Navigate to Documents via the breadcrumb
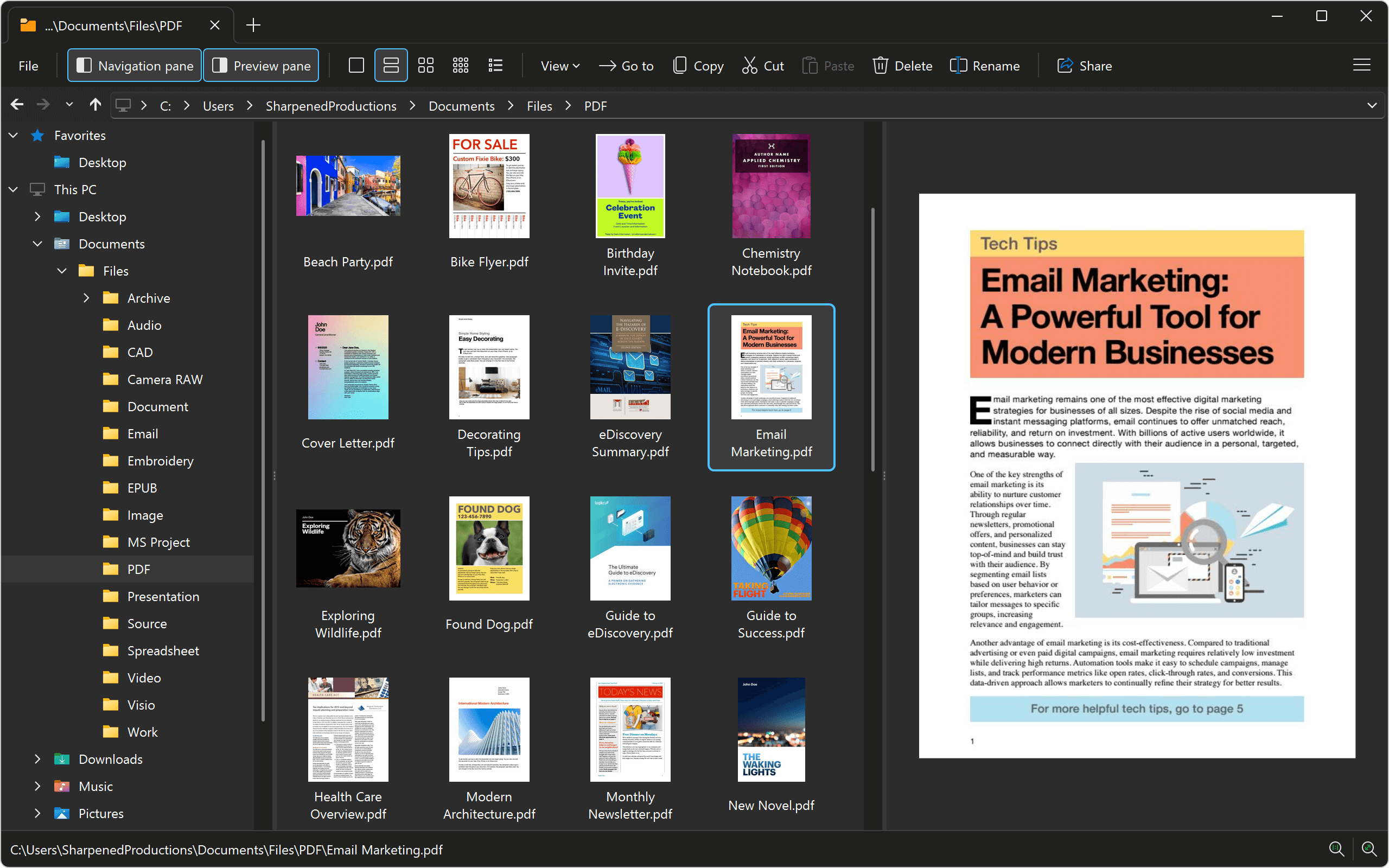The image size is (1389, 868). (x=462, y=106)
